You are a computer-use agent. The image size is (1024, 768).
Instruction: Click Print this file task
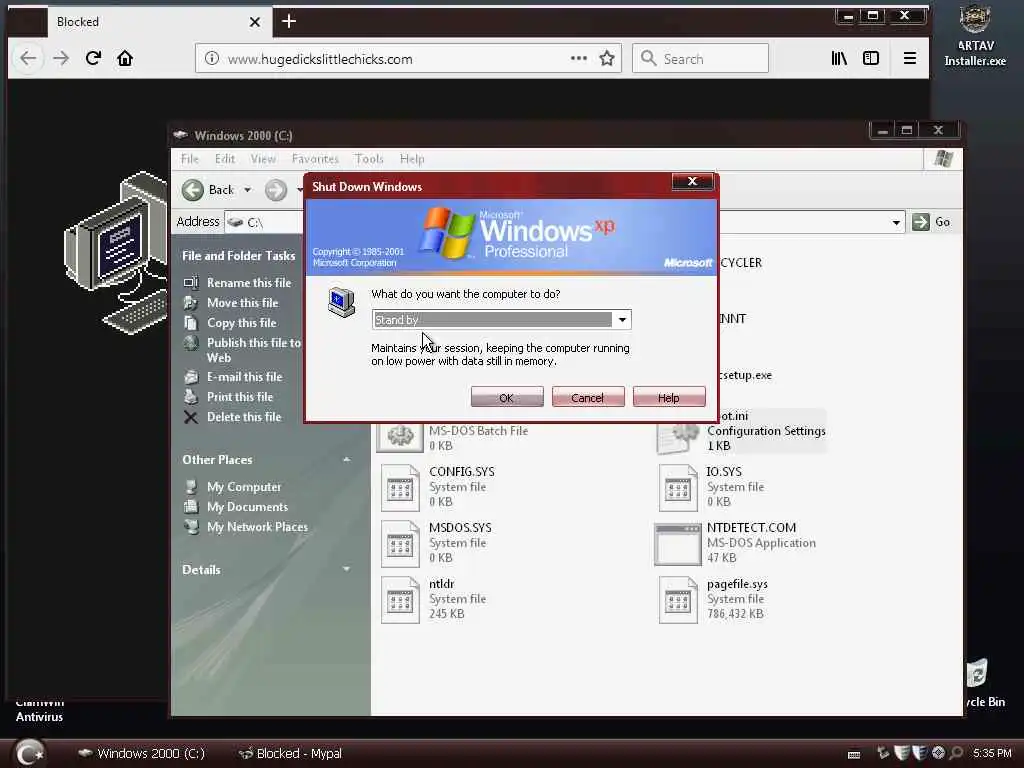tap(240, 396)
